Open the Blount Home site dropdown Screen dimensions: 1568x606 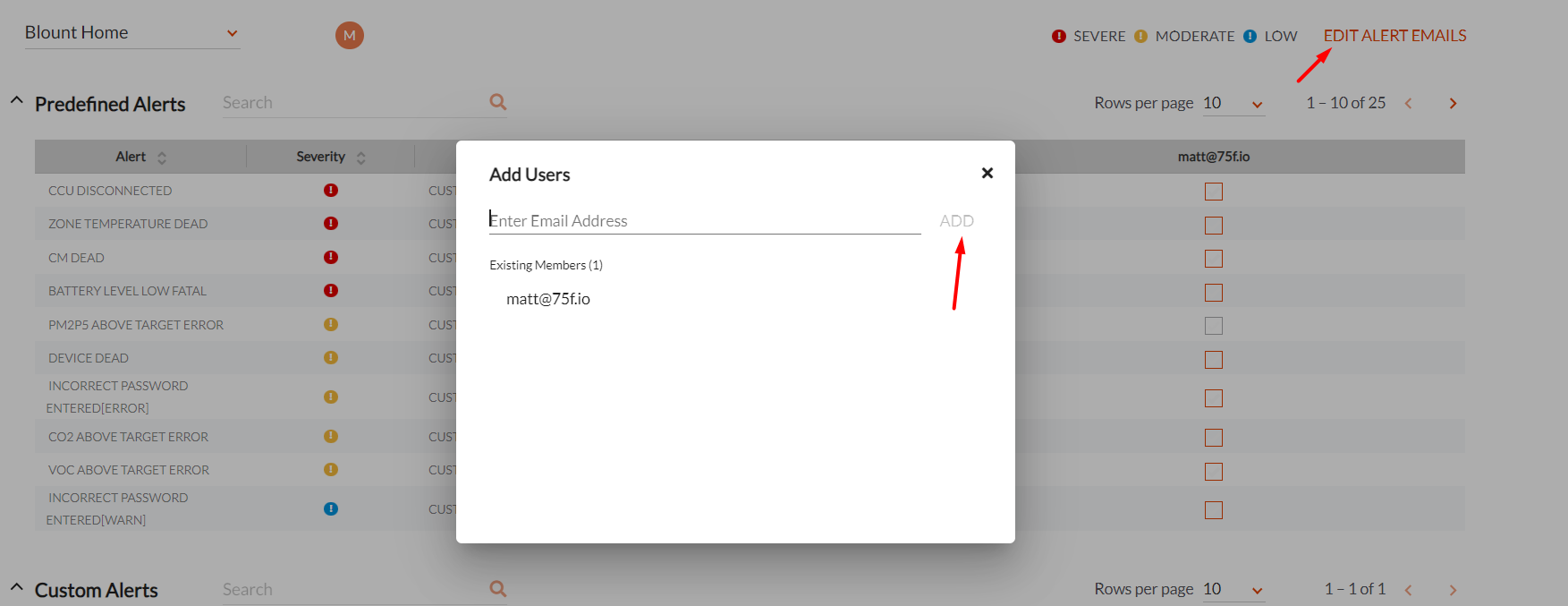(132, 33)
